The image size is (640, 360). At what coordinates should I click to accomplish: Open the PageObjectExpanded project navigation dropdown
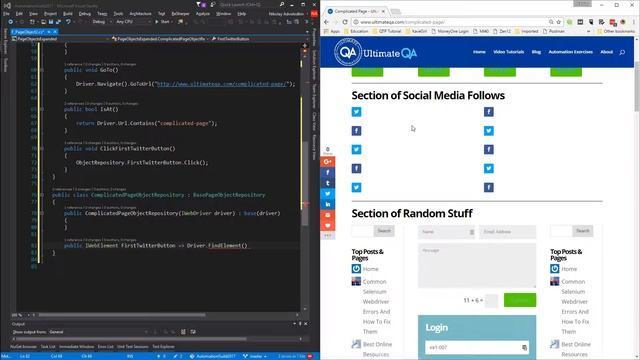click(x=61, y=39)
